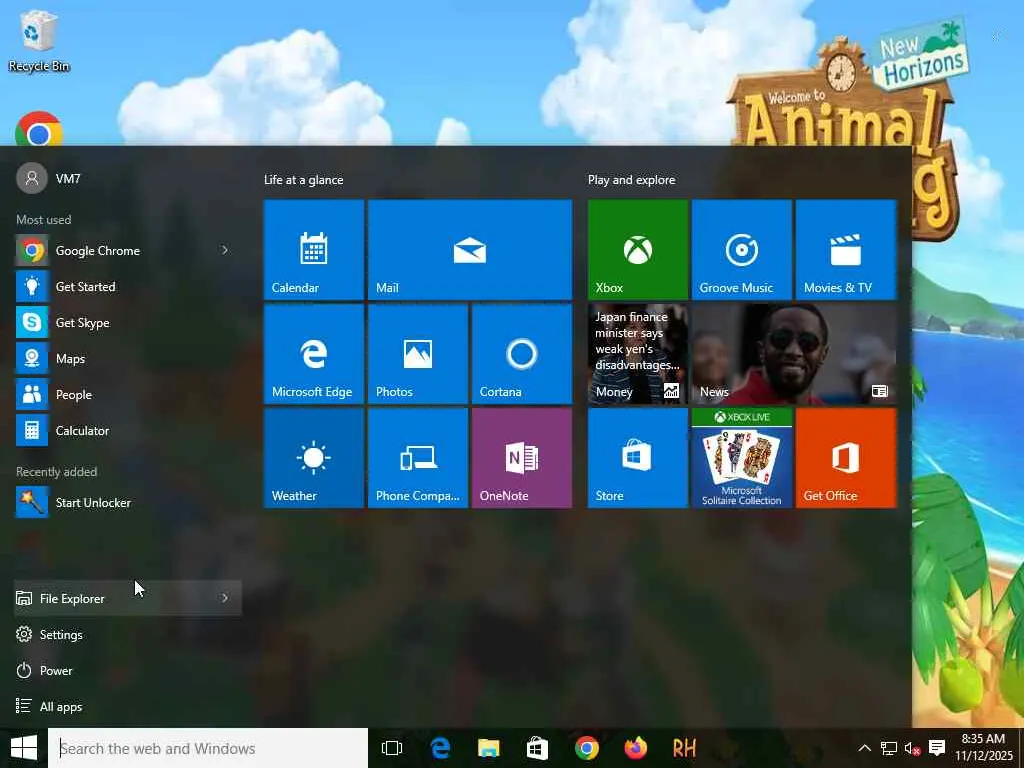Show All apps list
This screenshot has width=1024, height=768.
(127, 706)
